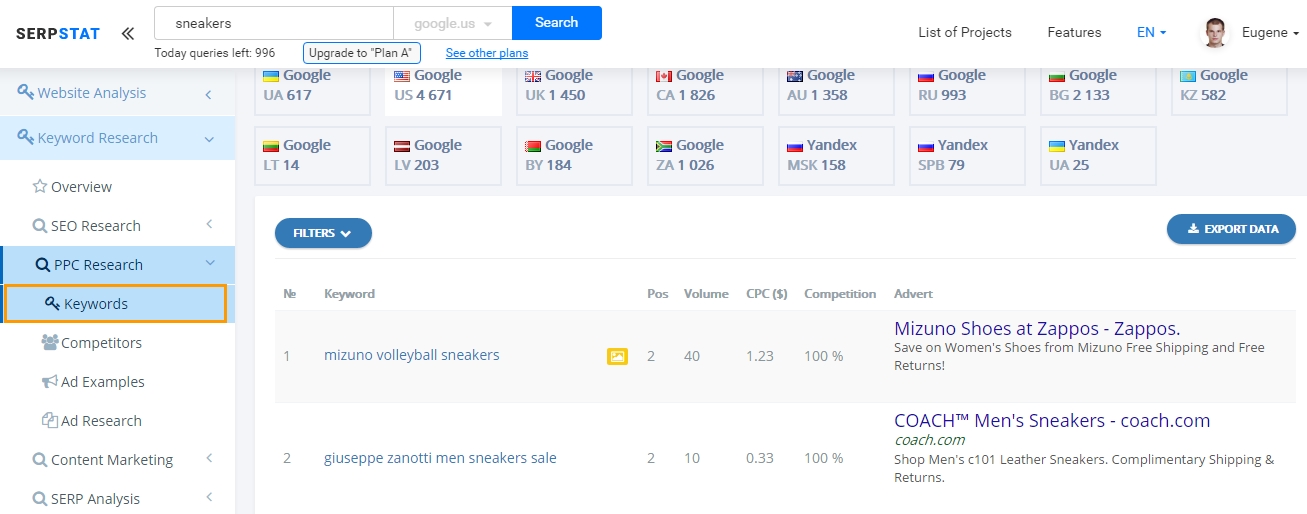Choose the Yandex UA 25 database
Image resolution: width=1307 pixels, height=514 pixels.
(1098, 155)
